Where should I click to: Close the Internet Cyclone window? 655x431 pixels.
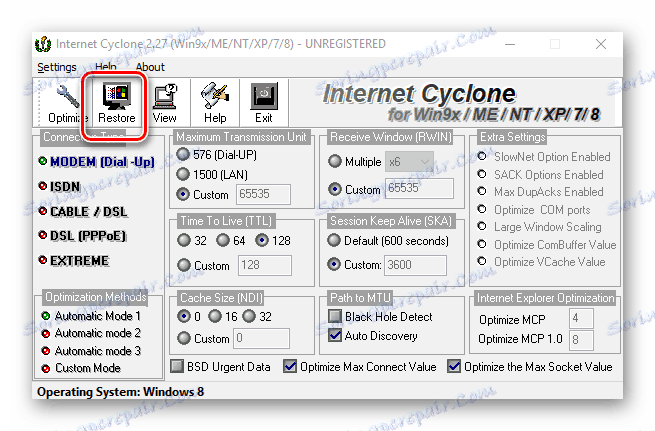tap(601, 44)
